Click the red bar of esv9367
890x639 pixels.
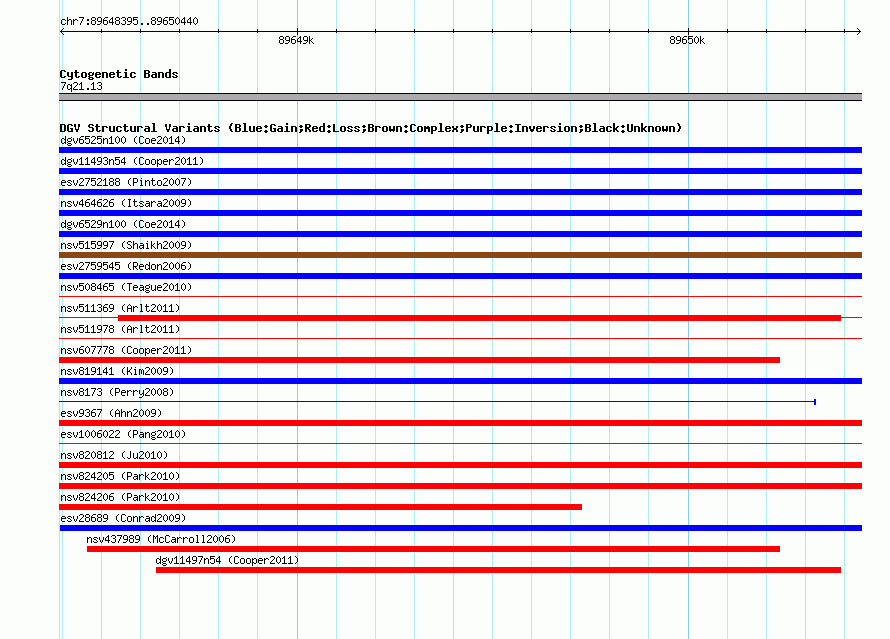coord(460,423)
